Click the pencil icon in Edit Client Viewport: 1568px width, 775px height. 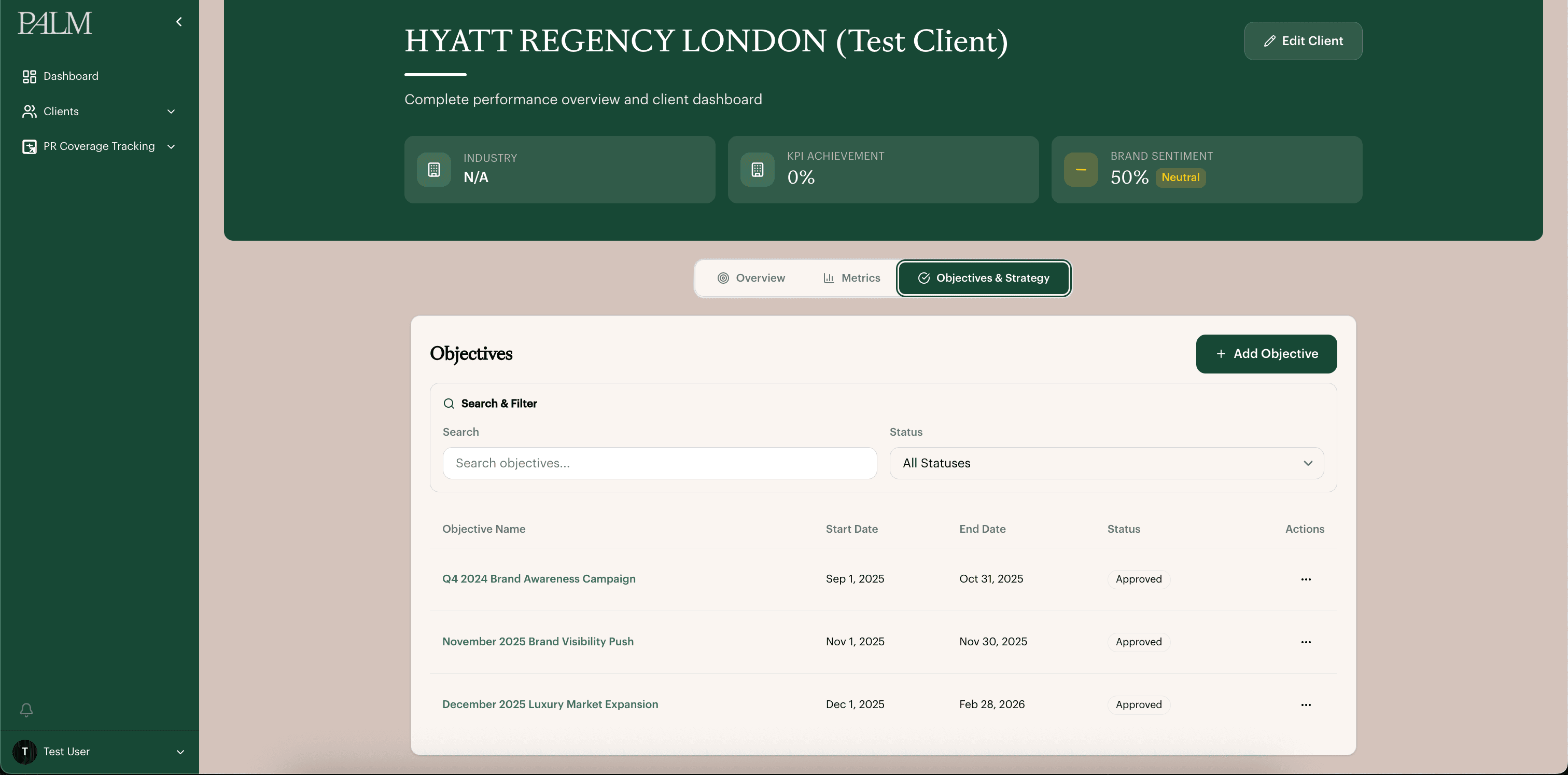point(1269,41)
